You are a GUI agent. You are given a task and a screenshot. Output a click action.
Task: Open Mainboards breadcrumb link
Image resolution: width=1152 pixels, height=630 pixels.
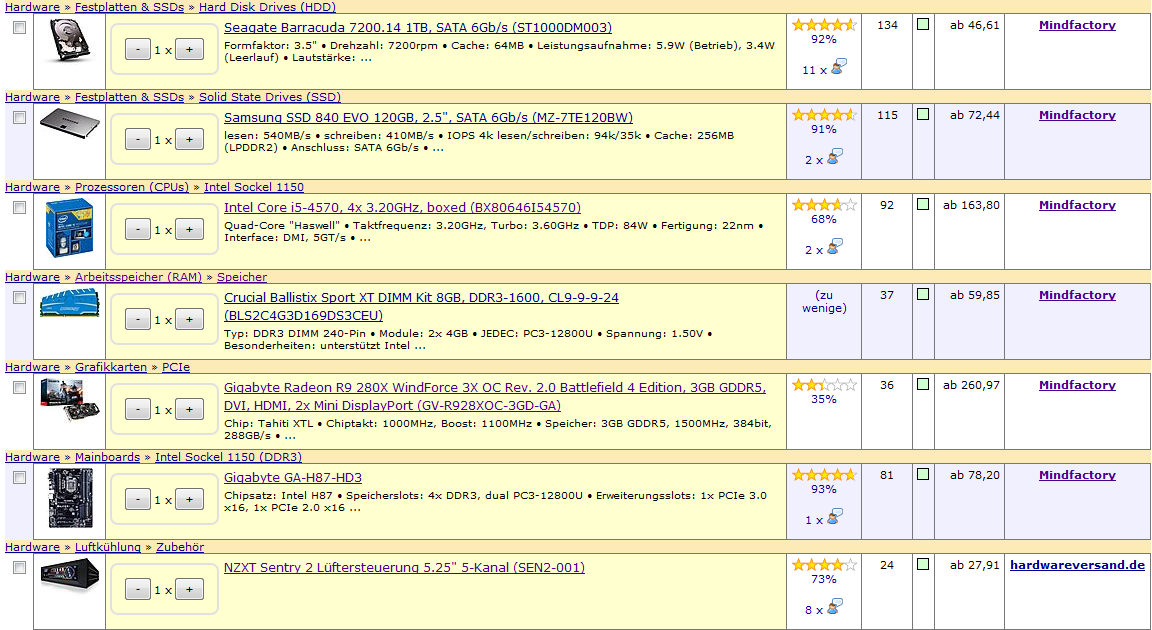pos(107,457)
